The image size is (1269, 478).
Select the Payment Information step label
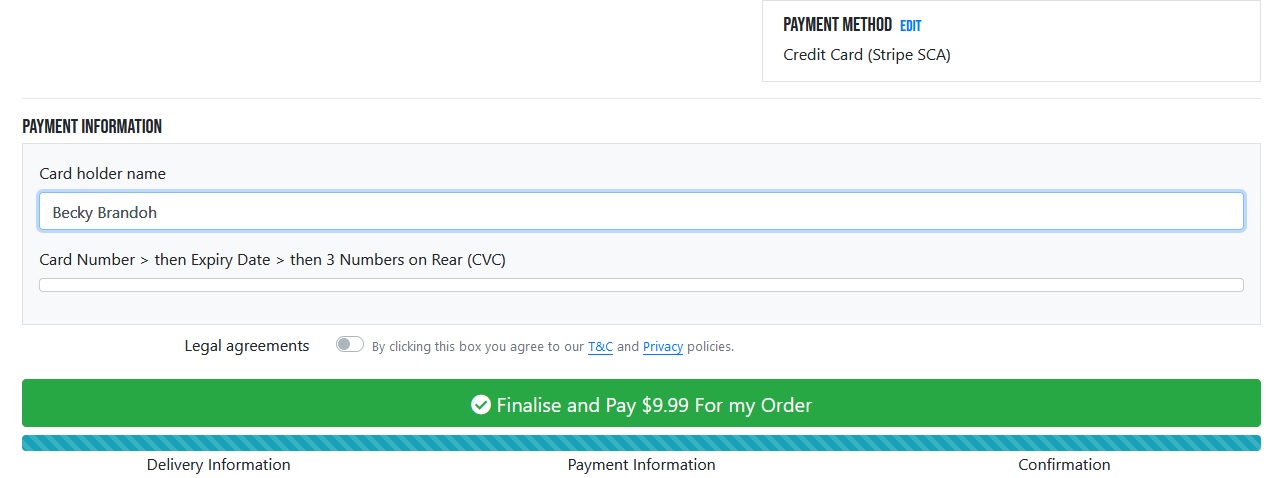641,465
